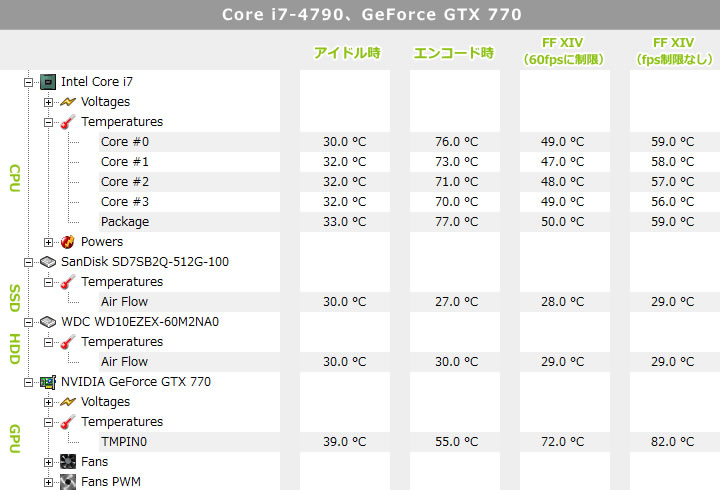Click the FF XIV 60fpsに制限 header
Viewport: 720px width, 490px height.
[x=562, y=51]
